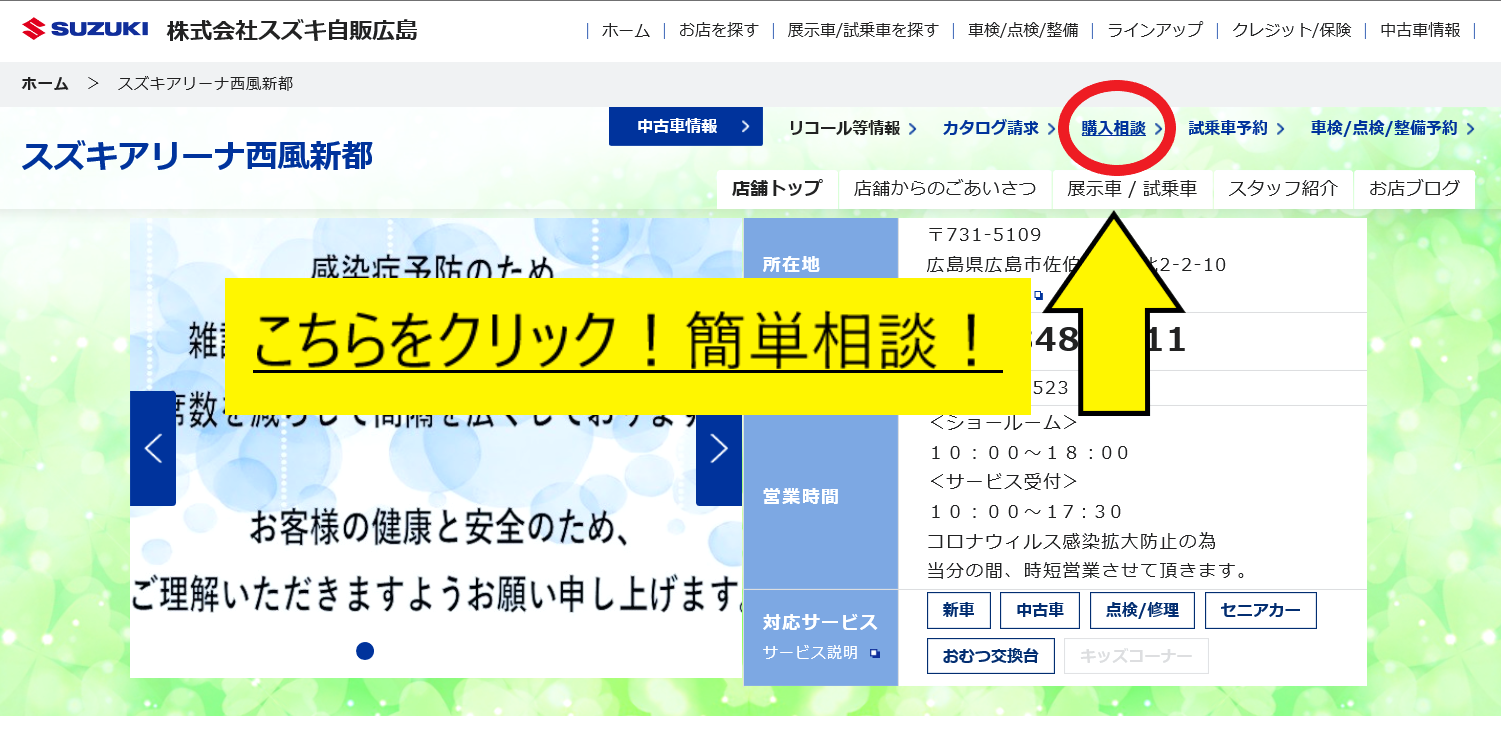
Task: Click the 所在地 label
Action: tap(791, 265)
